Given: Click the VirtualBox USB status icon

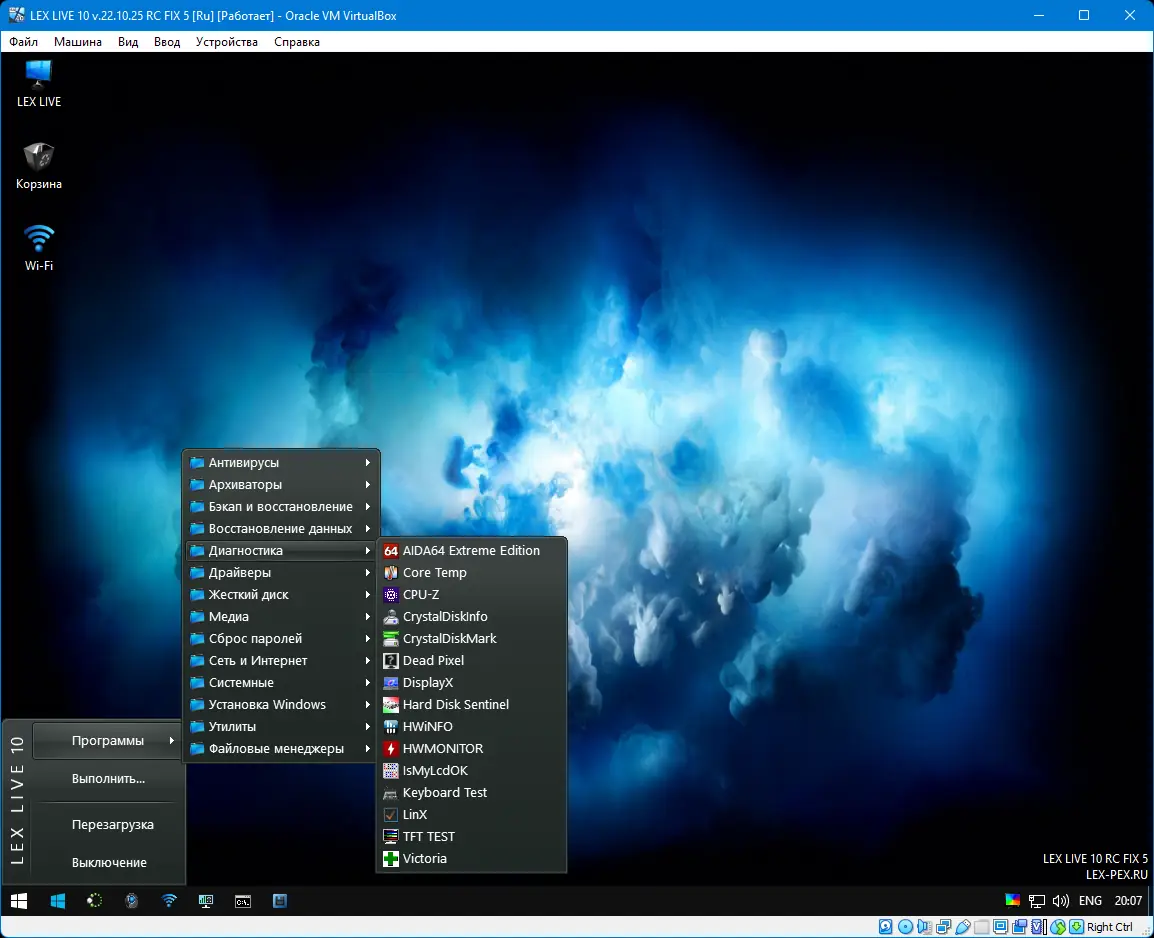Looking at the screenshot, I should 963,927.
